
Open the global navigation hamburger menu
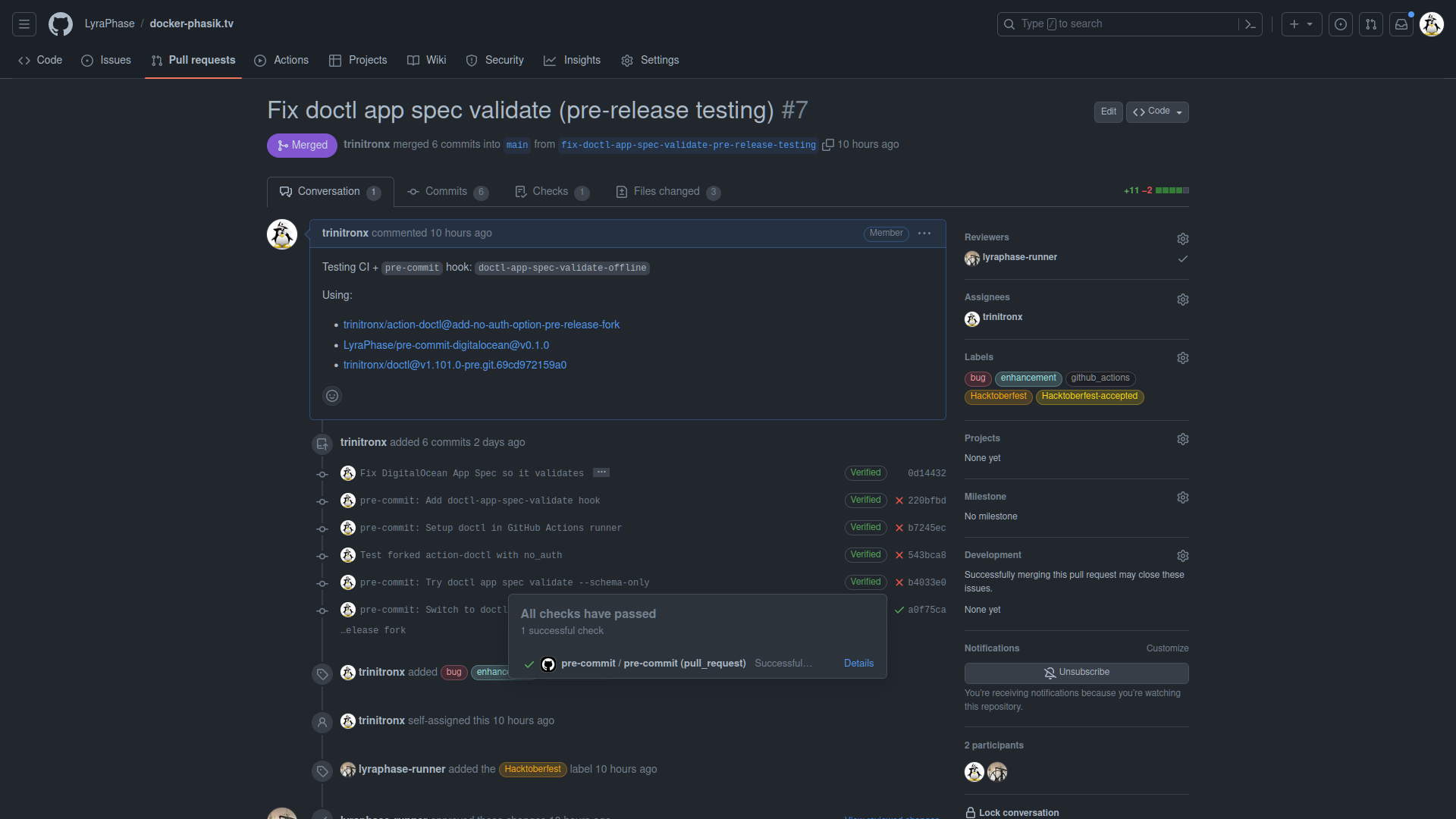(24, 24)
